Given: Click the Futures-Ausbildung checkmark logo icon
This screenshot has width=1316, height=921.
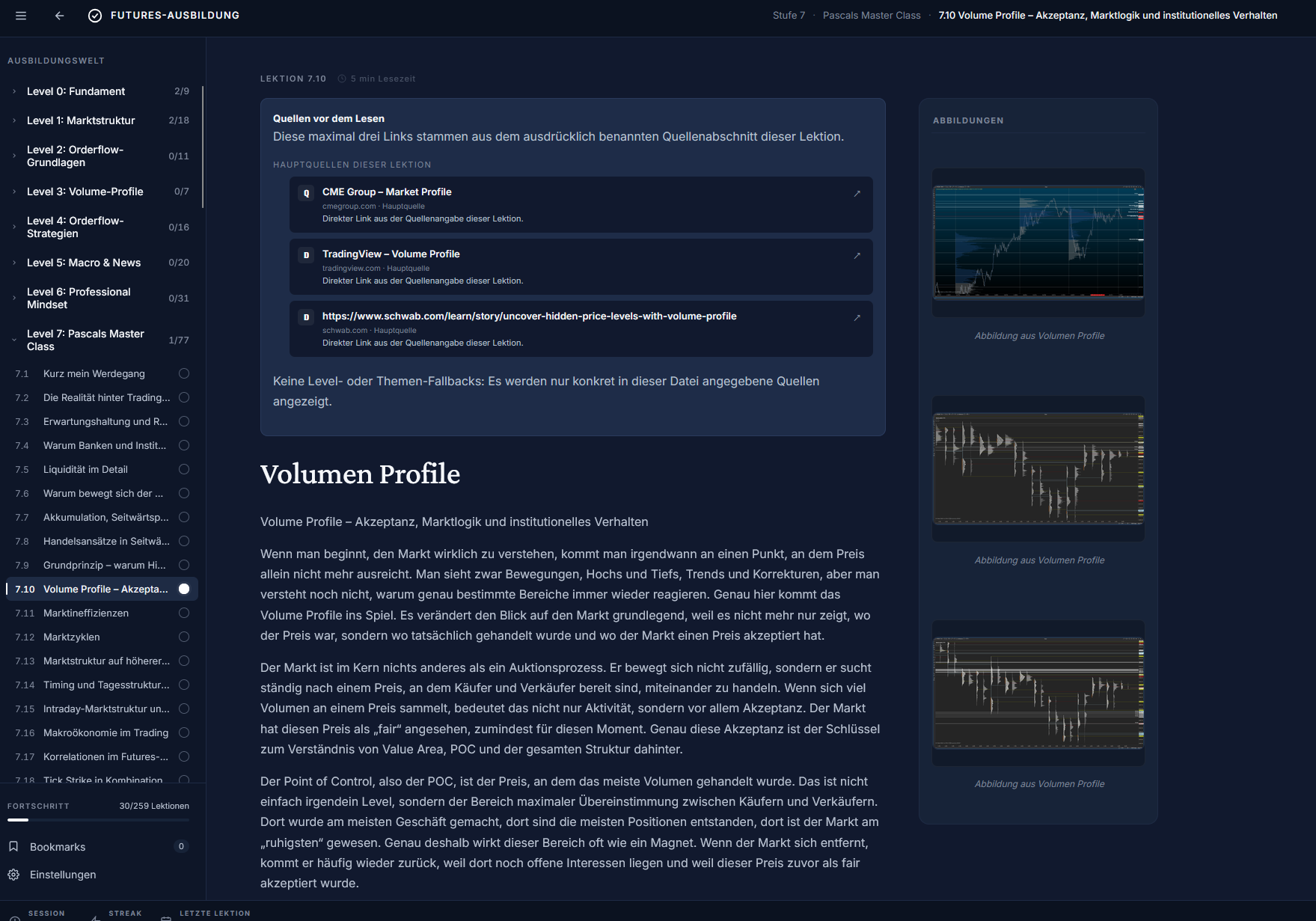Looking at the screenshot, I should 95,16.
